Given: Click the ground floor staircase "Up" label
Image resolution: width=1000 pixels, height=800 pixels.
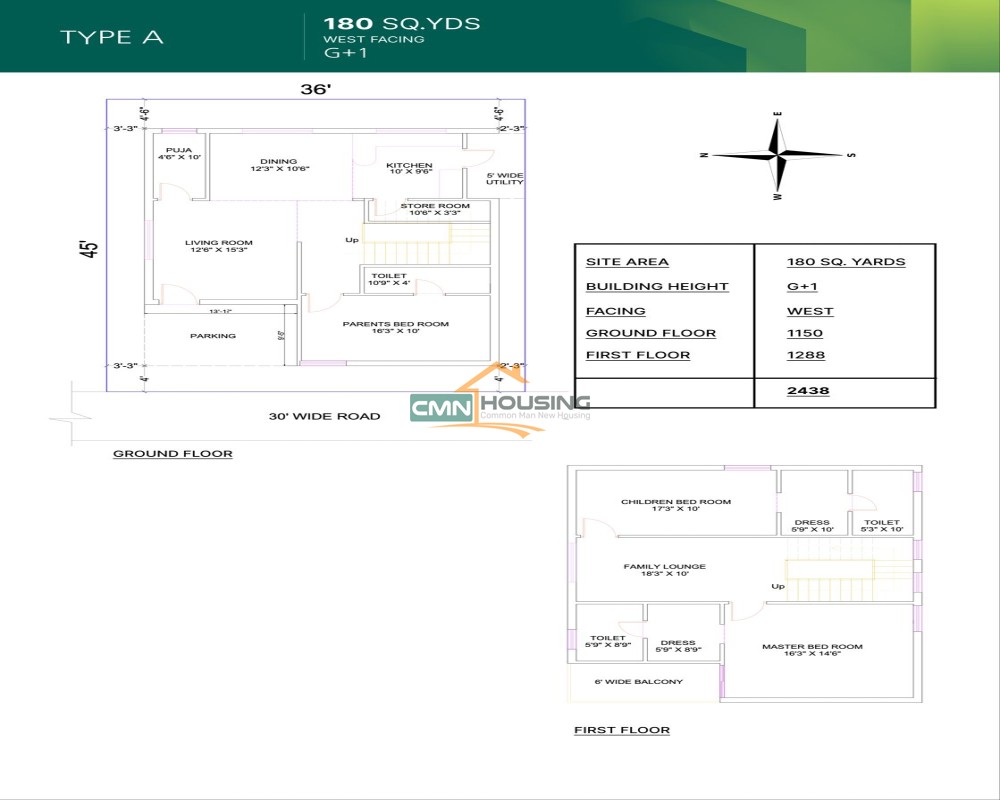Looking at the screenshot, I should pyautogui.click(x=352, y=240).
